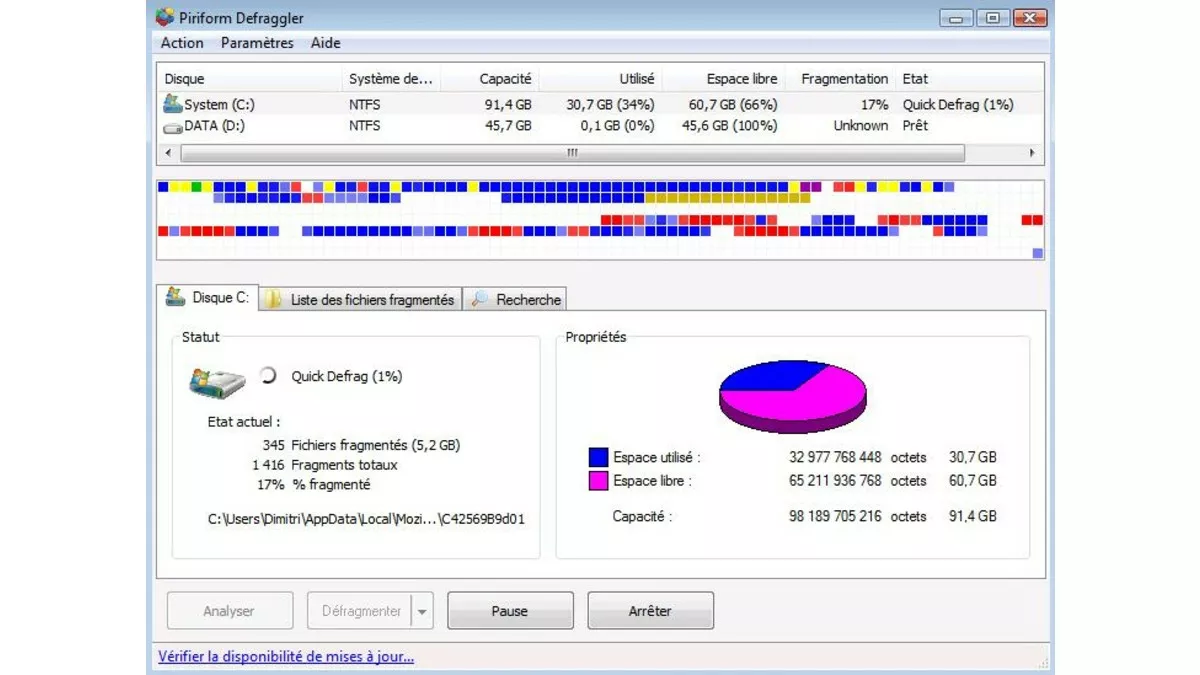Open the check for updates link
The width and height of the screenshot is (1200, 675).
286,656
